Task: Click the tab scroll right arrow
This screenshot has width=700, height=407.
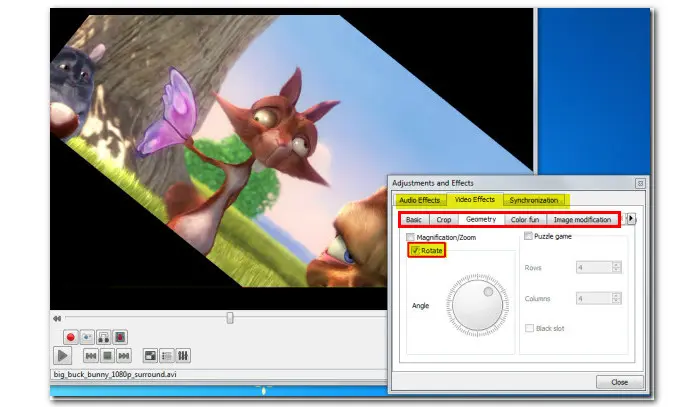Action: [x=631, y=218]
